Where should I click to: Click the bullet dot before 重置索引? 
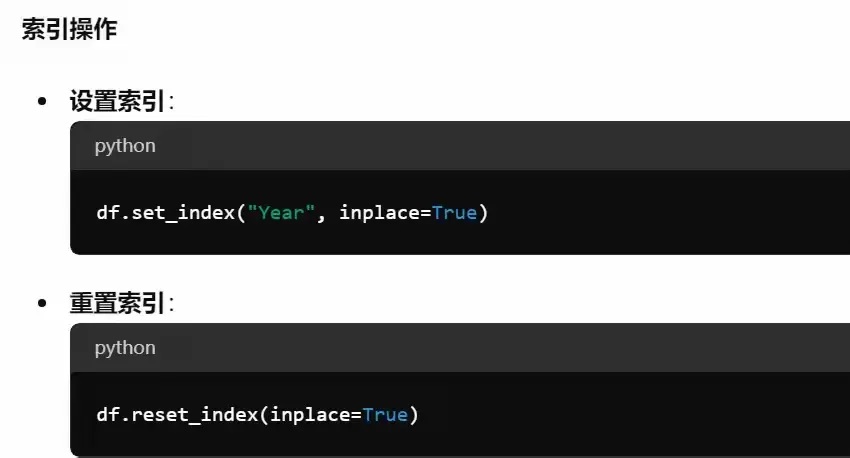click(x=42, y=304)
